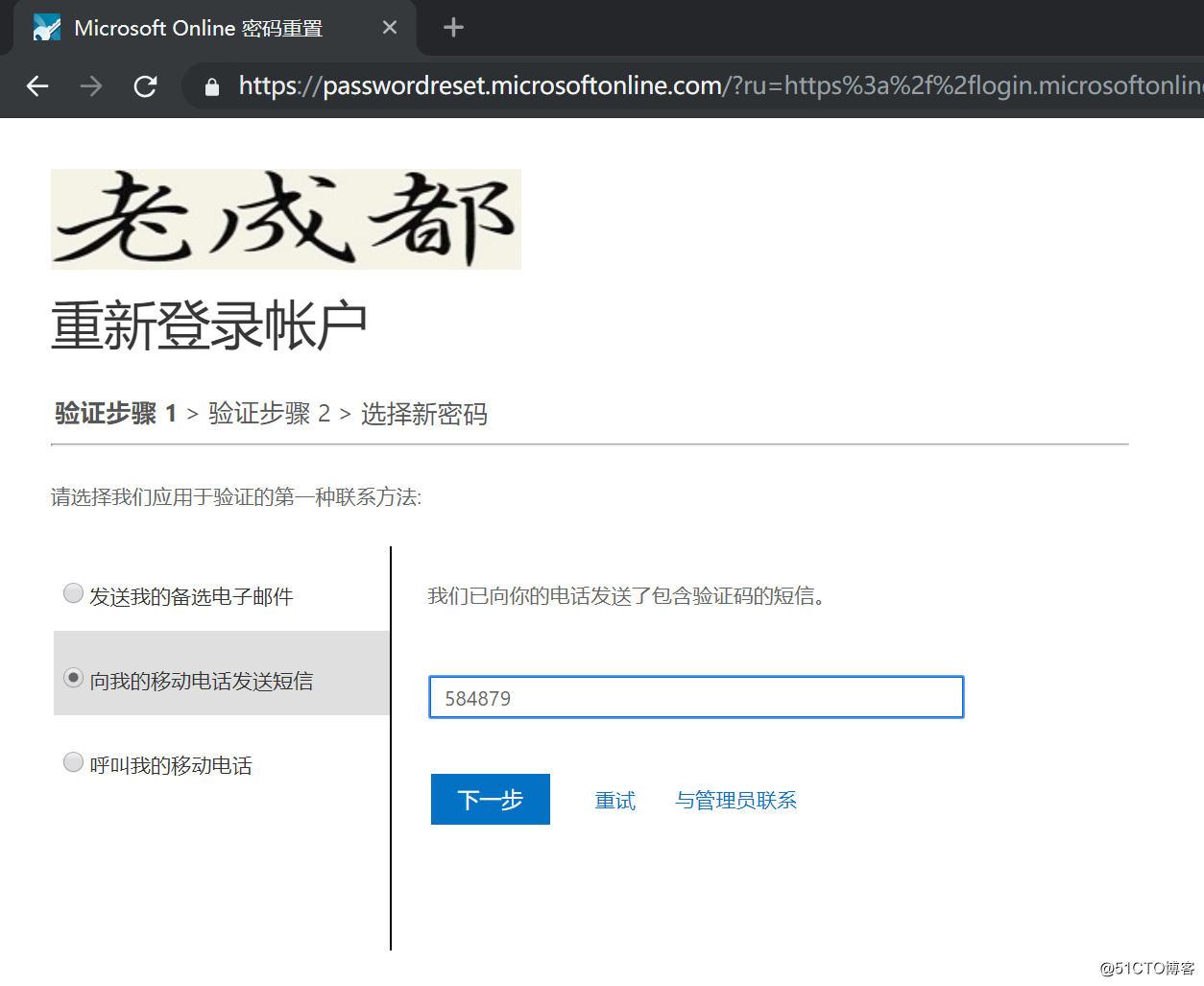
Task: Select 向我的移动电话发送短信 radio option
Action: (x=73, y=678)
